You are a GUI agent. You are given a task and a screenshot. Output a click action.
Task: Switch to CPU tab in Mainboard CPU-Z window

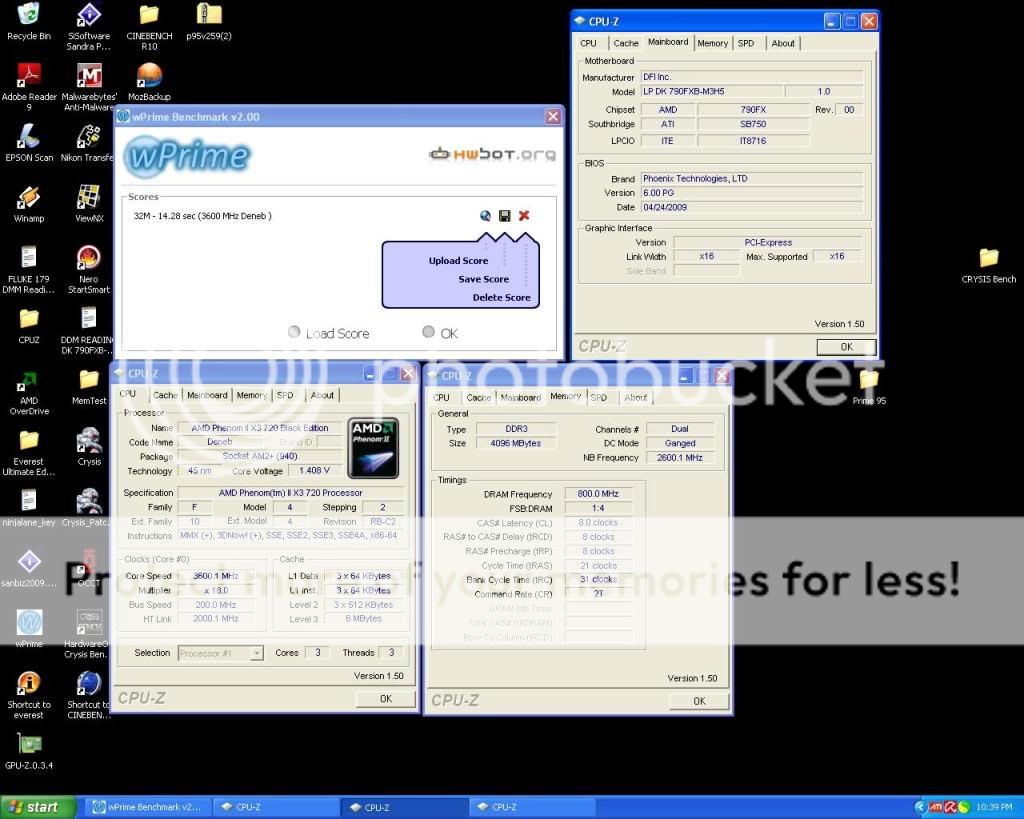(588, 43)
